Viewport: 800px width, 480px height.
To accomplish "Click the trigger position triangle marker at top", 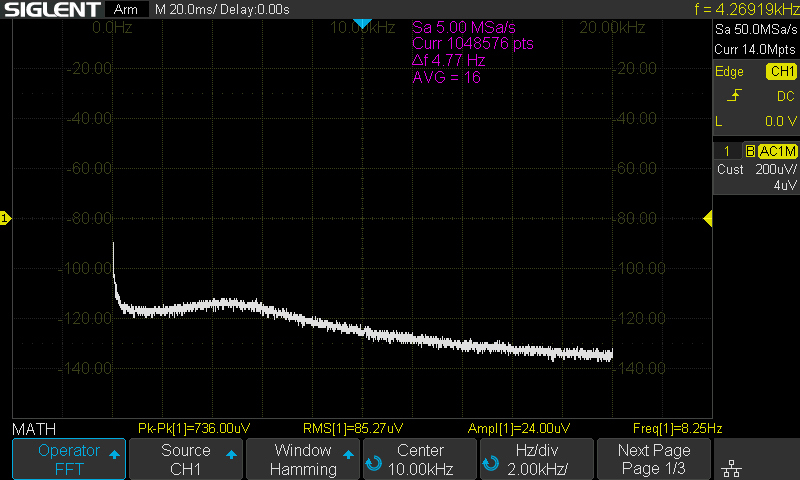I will coord(362,23).
